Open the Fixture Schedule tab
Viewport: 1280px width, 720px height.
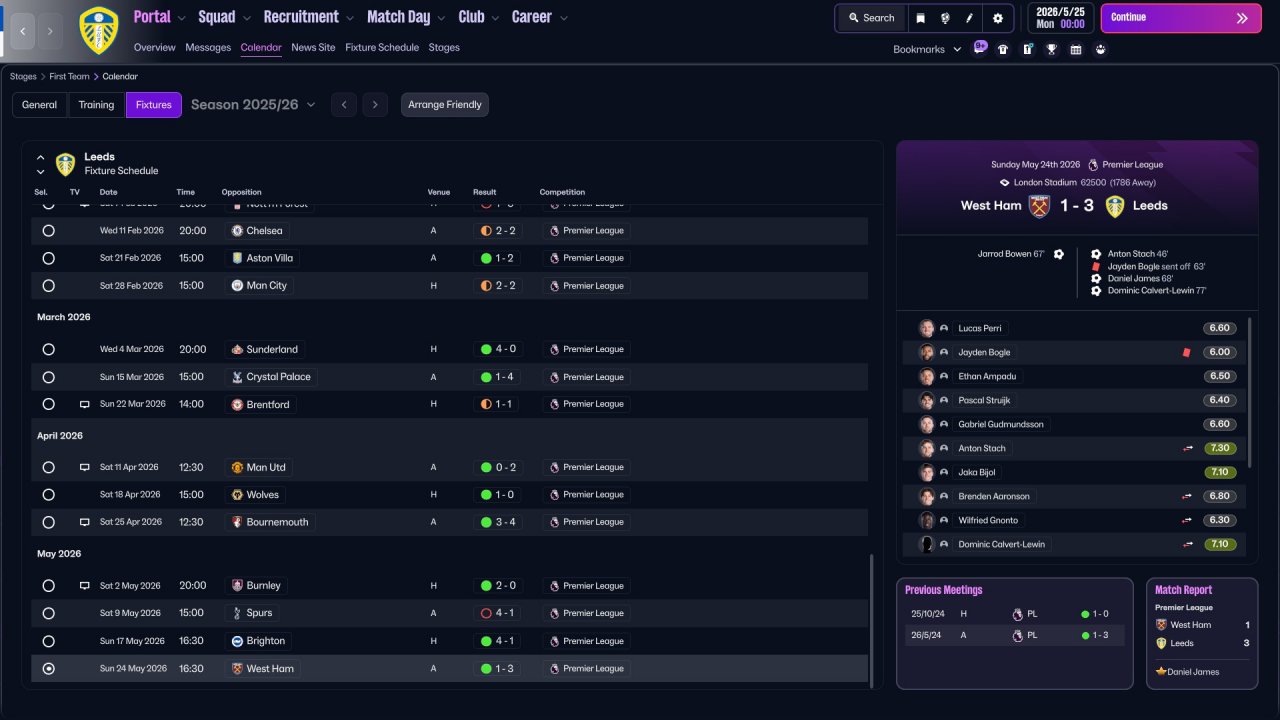tap(382, 48)
